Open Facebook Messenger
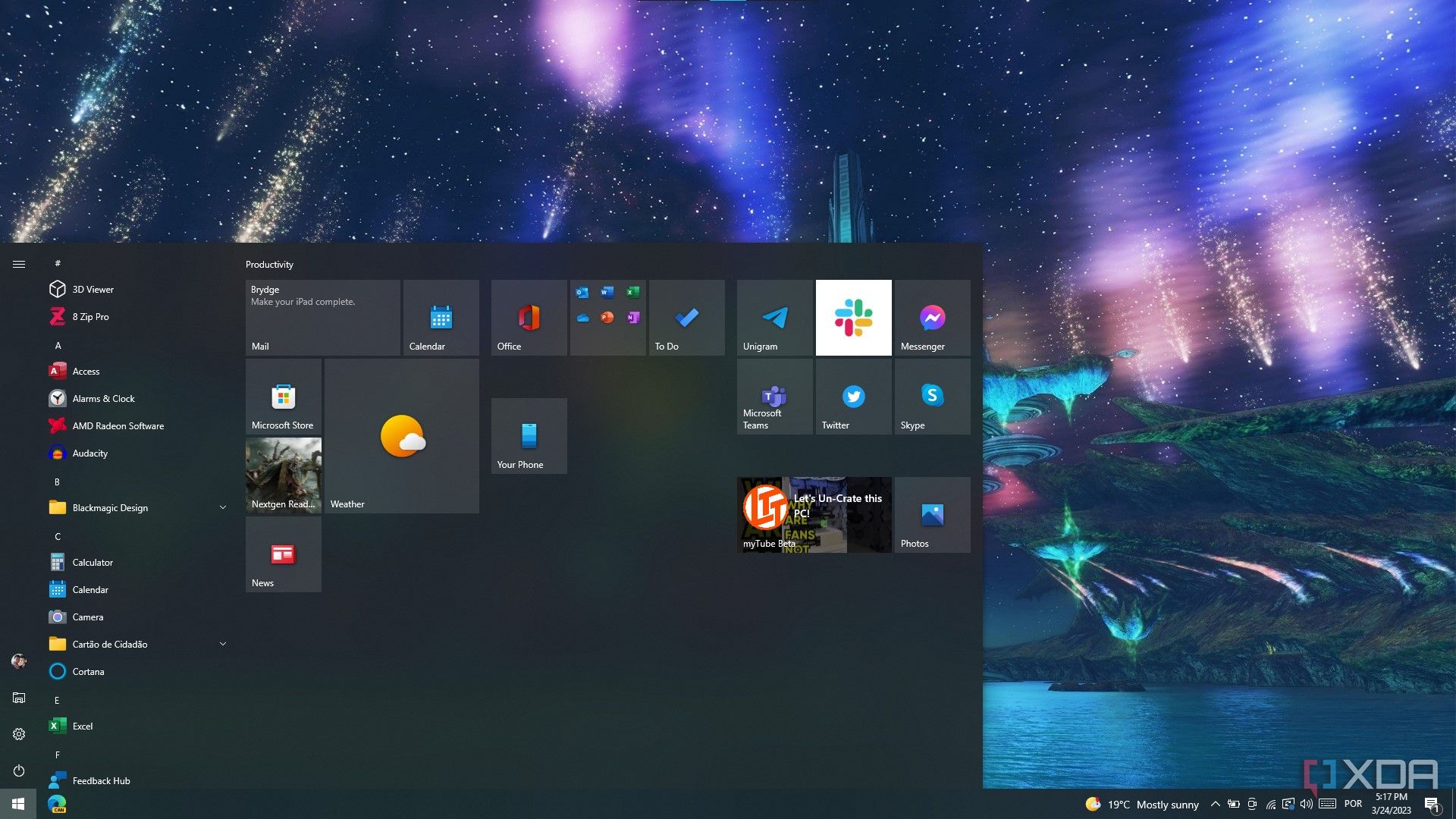 pyautogui.click(x=932, y=317)
